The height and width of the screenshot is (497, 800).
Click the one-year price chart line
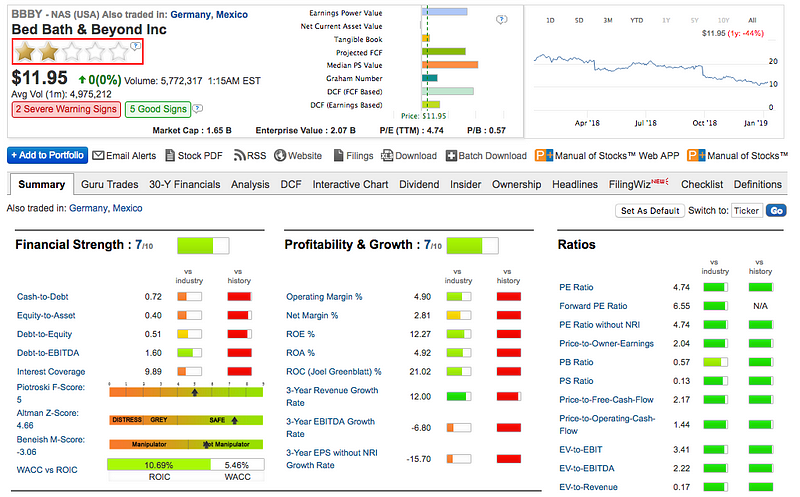651,69
